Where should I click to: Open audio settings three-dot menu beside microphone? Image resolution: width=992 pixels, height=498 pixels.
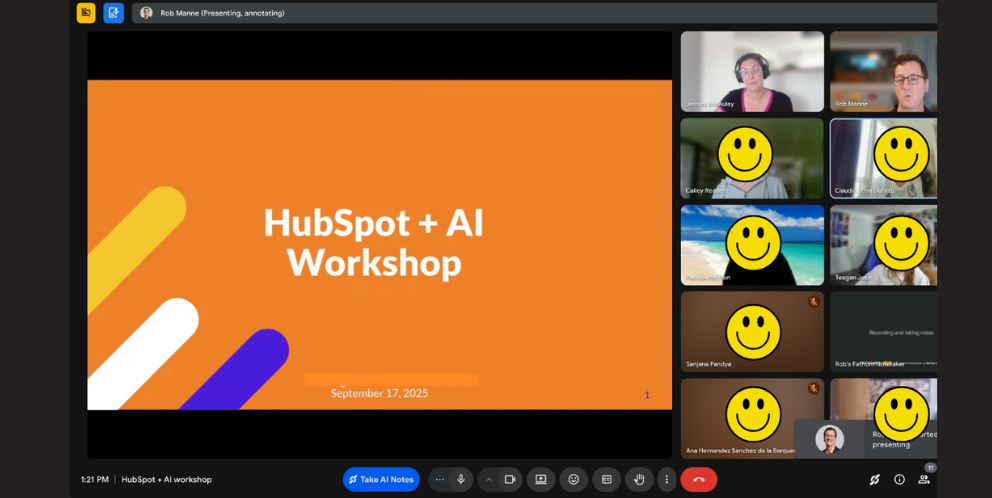pyautogui.click(x=440, y=479)
